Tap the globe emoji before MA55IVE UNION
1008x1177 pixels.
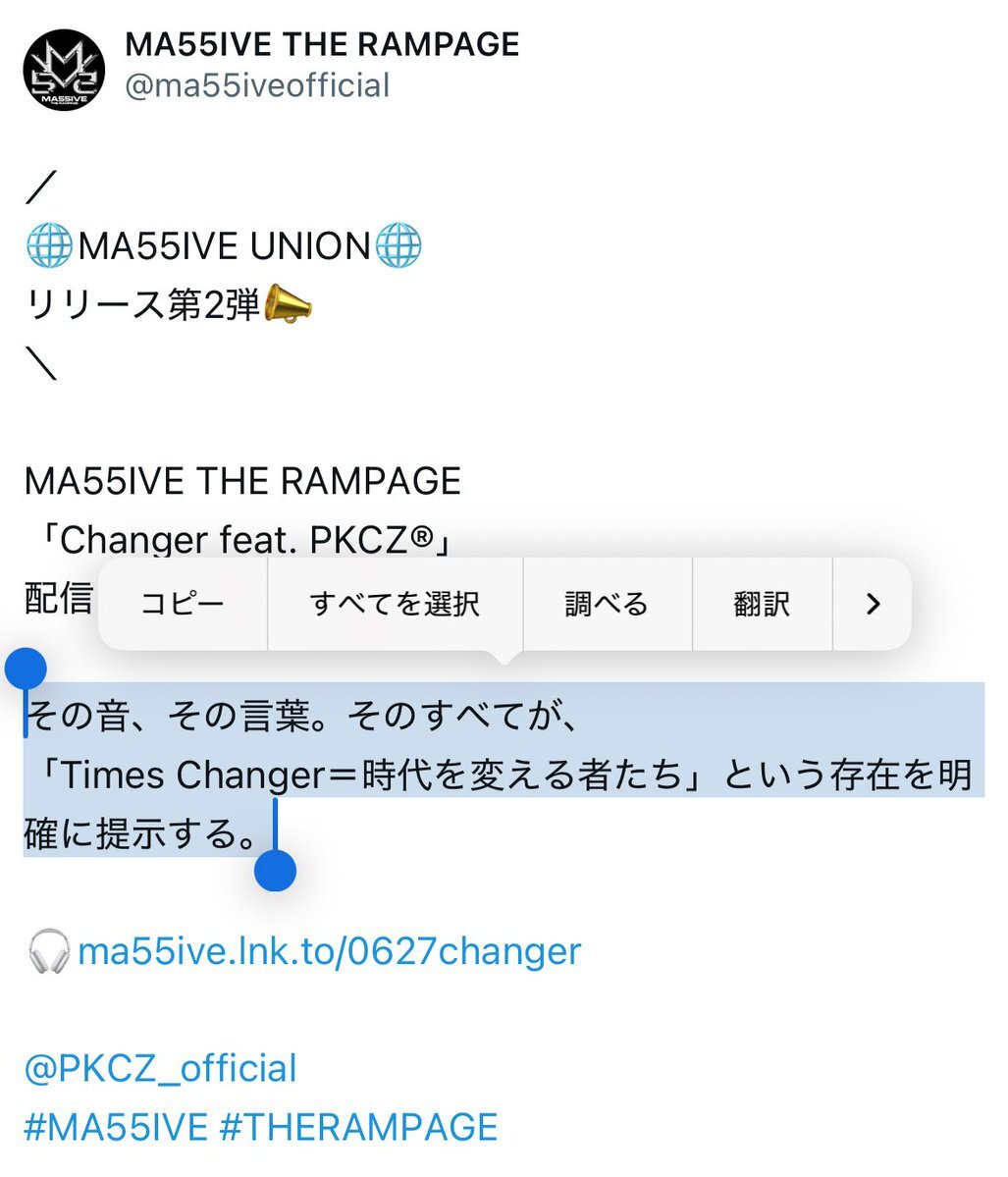[x=49, y=245]
